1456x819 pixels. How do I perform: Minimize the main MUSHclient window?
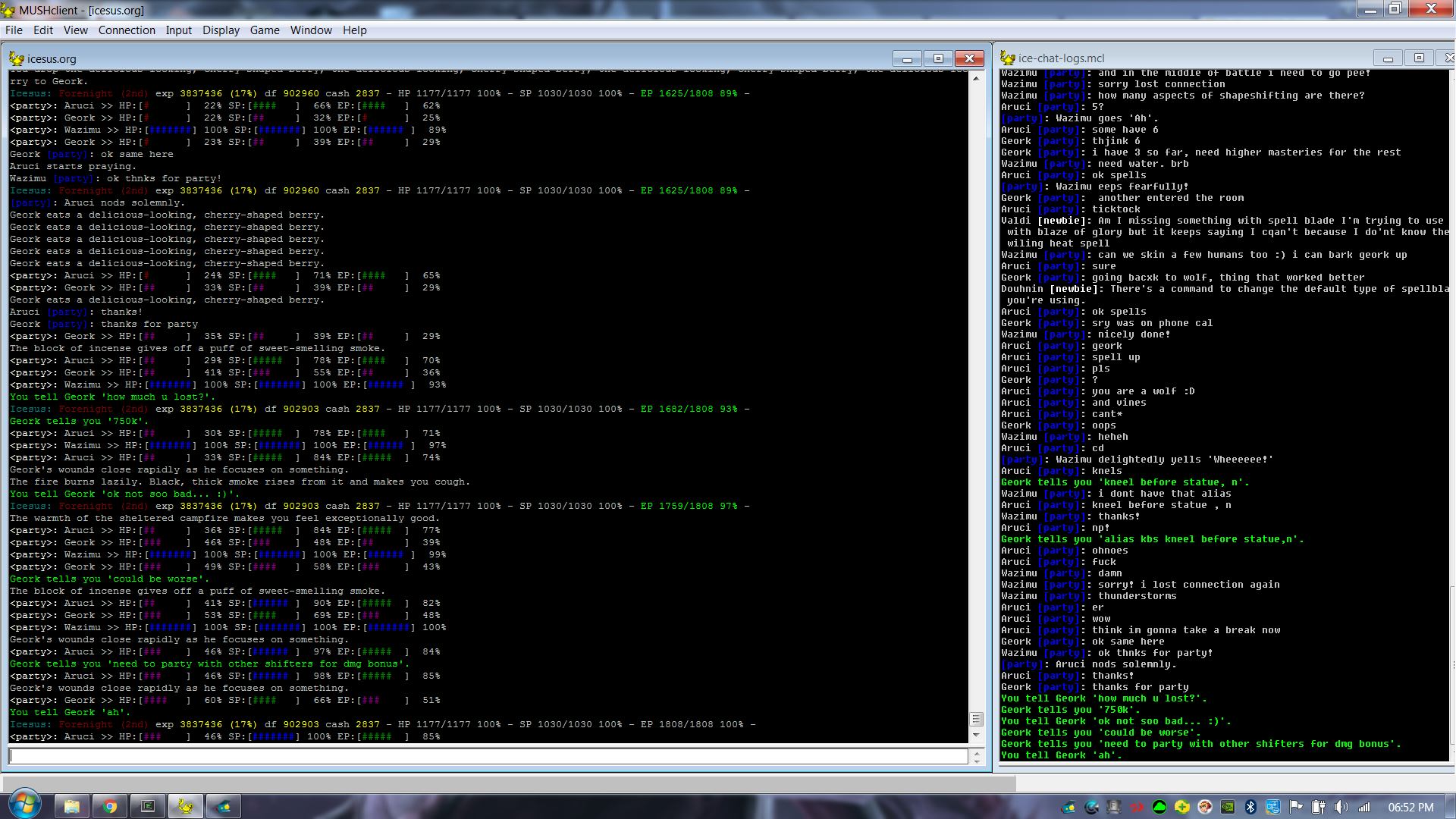click(x=1370, y=9)
